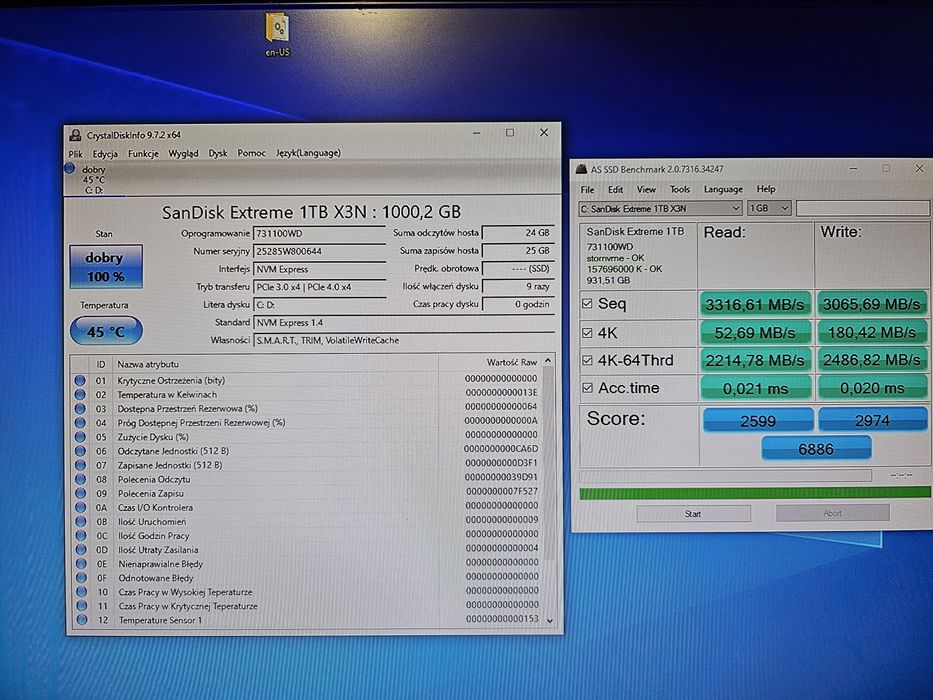Image resolution: width=933 pixels, height=700 pixels.
Task: Click Suma odczytów hosta value 24 GB
Action: pos(518,233)
